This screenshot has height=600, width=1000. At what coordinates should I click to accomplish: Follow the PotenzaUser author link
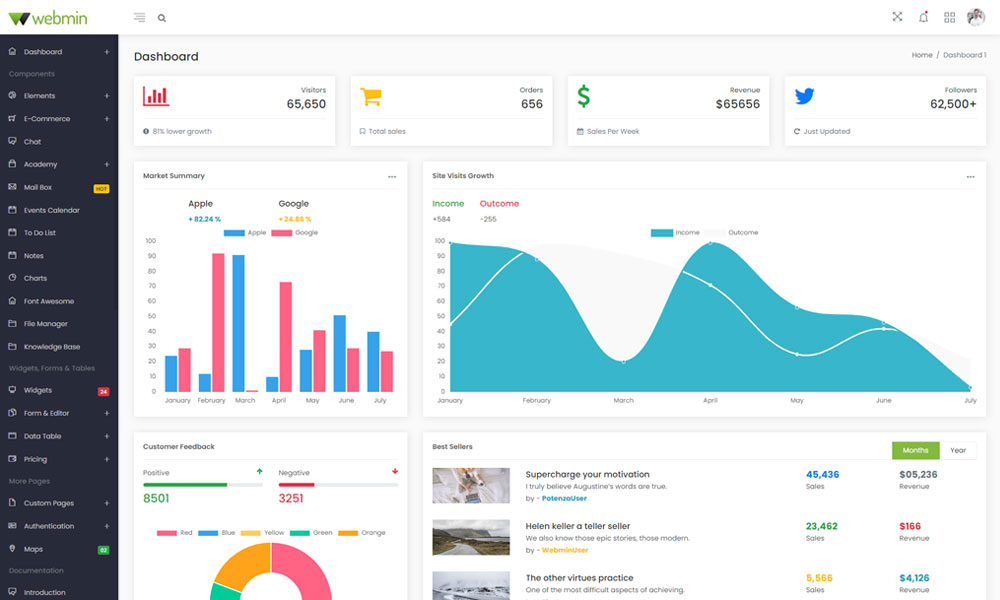pos(564,498)
